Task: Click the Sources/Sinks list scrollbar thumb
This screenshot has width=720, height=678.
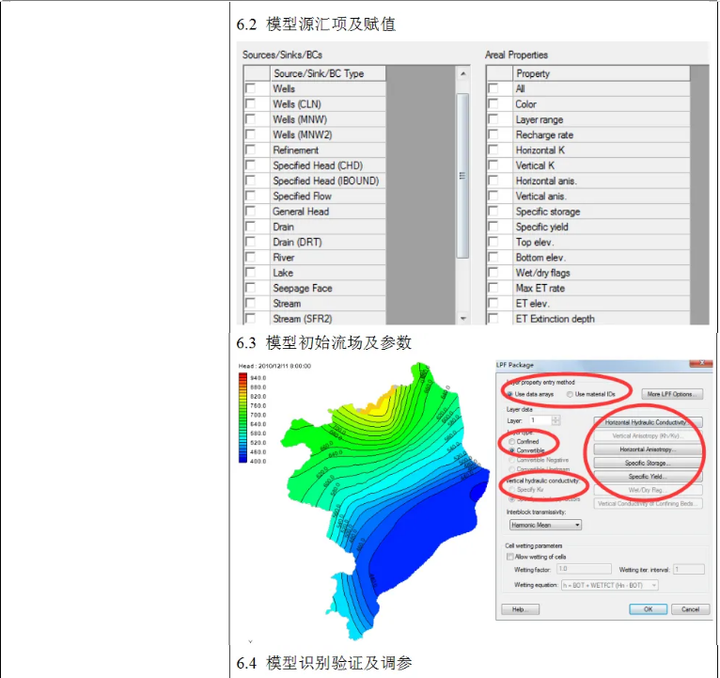Action: [x=463, y=175]
